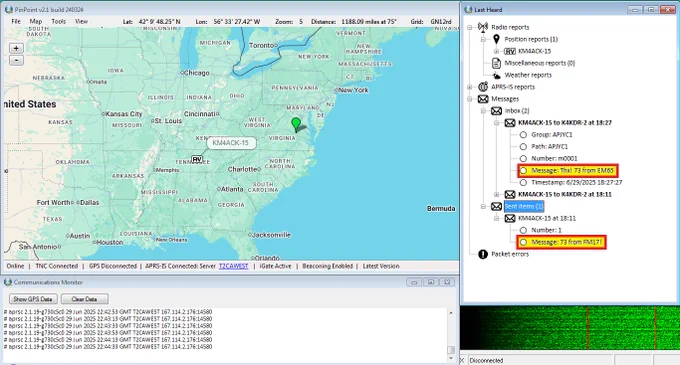Click the map zoom out minus button
Image resolution: width=680 pixels, height=365 pixels.
[x=16, y=60]
